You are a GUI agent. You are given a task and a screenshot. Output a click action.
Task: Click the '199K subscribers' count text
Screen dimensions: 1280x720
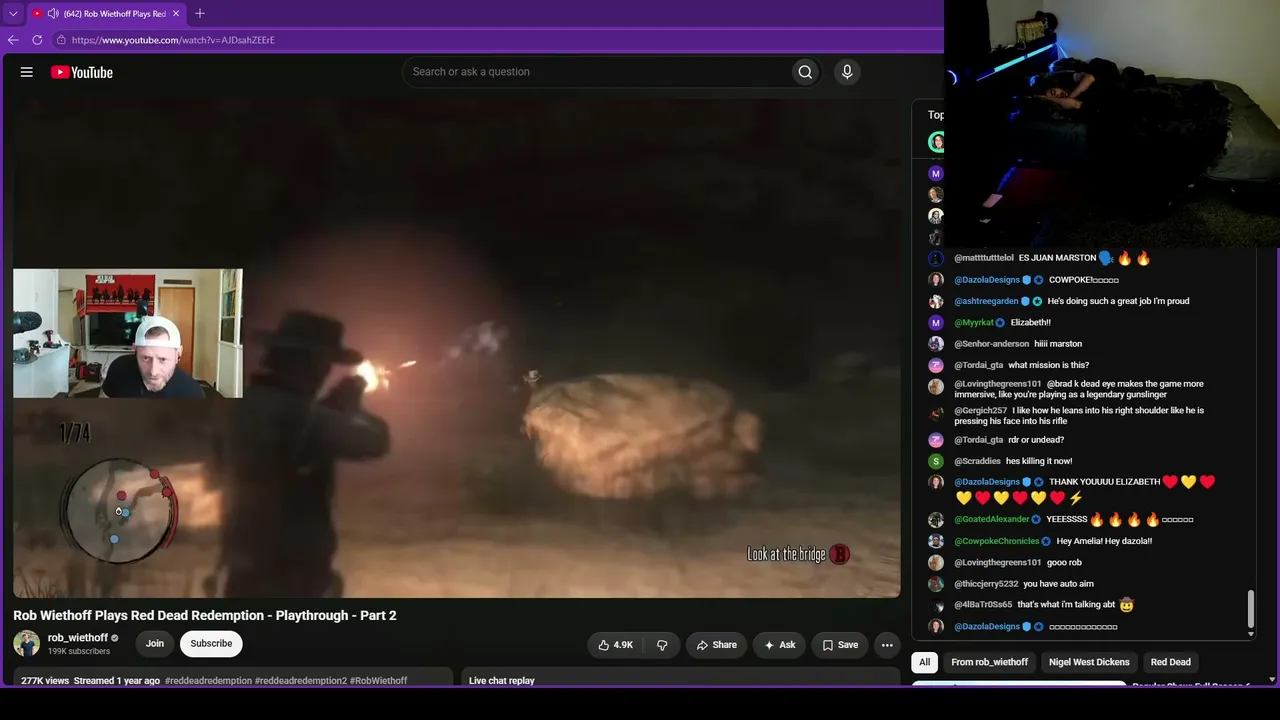[79, 652]
